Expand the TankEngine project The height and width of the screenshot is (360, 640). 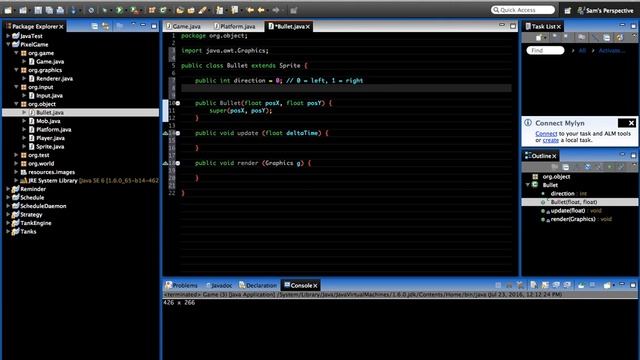coord(8,223)
